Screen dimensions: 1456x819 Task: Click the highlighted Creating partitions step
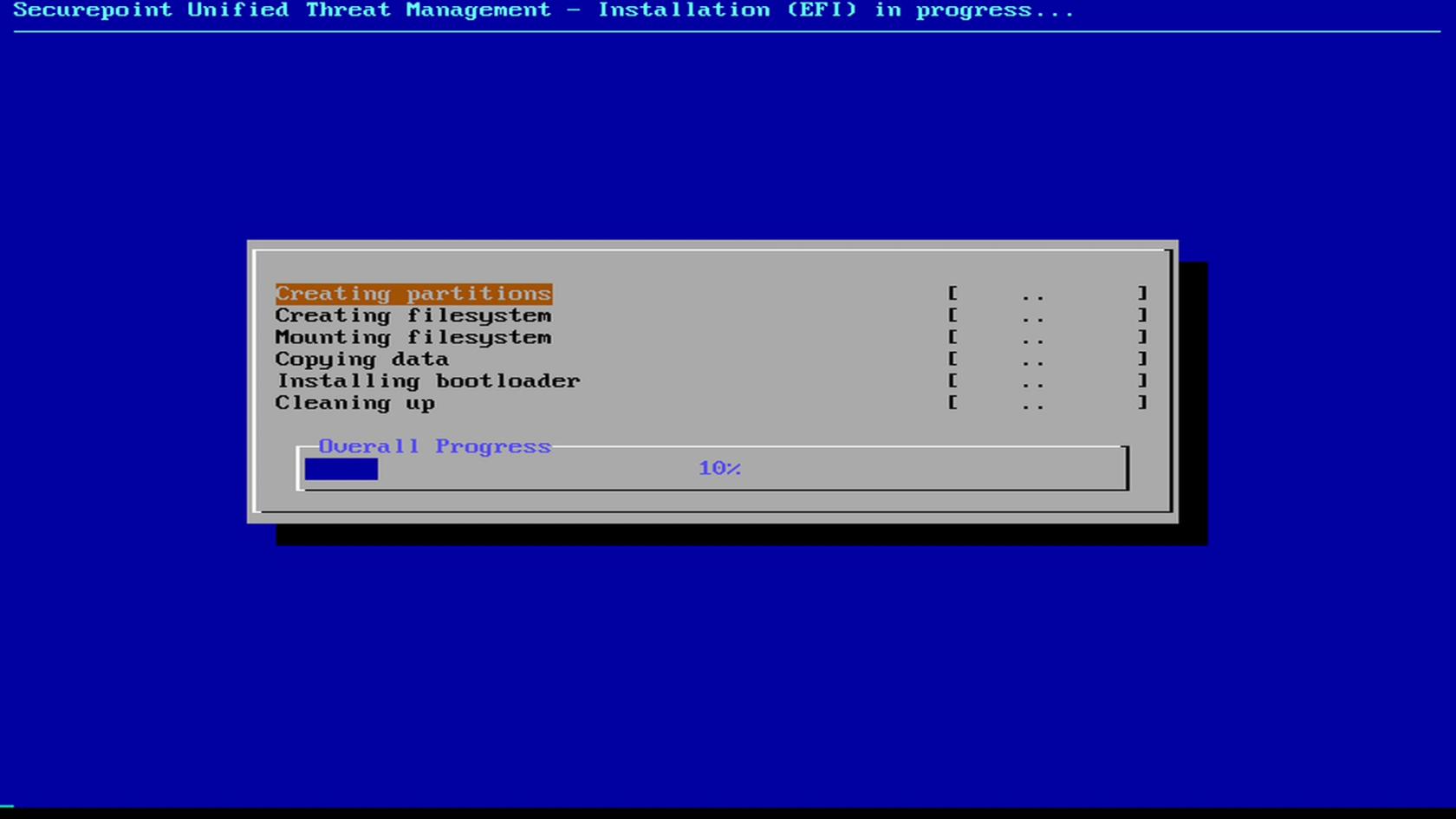[413, 294]
